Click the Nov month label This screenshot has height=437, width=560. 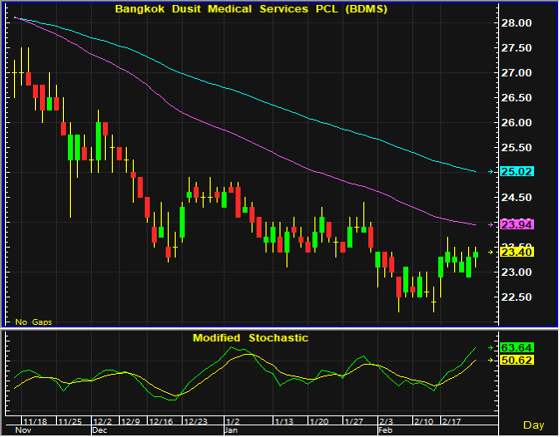pos(23,430)
